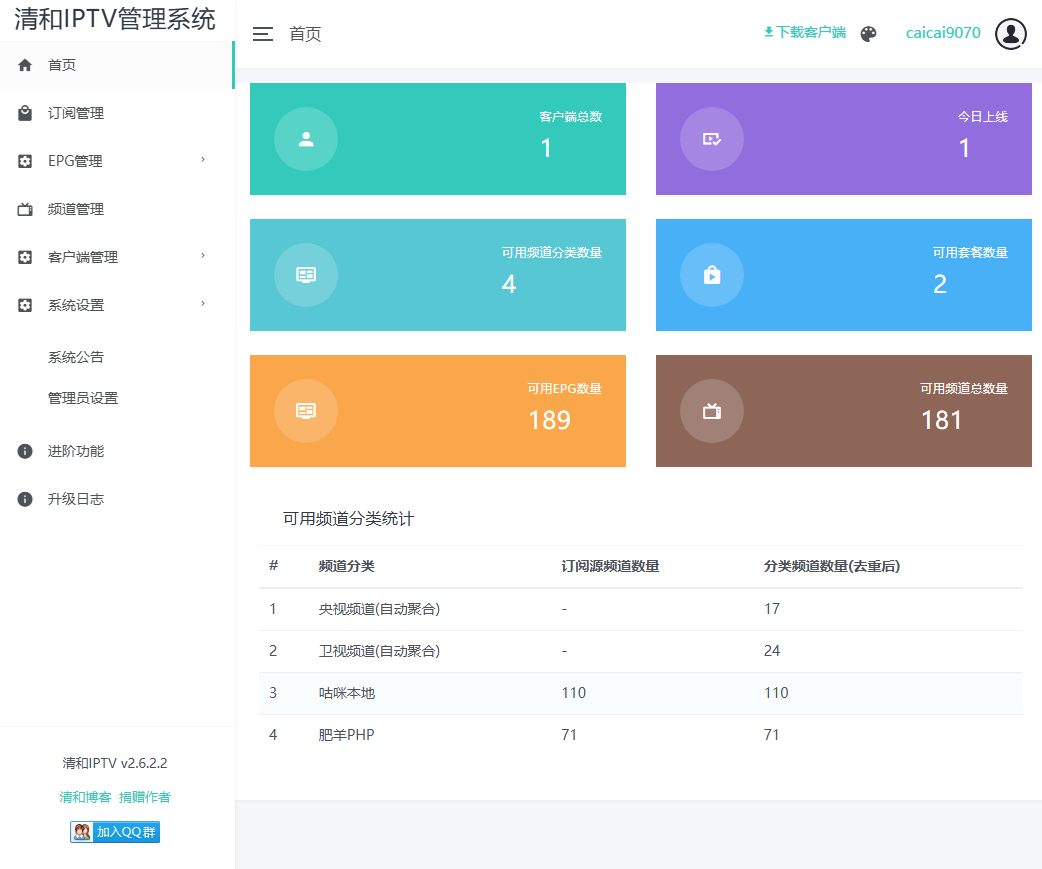
Task: Click the available packages bag icon
Action: (x=711, y=275)
